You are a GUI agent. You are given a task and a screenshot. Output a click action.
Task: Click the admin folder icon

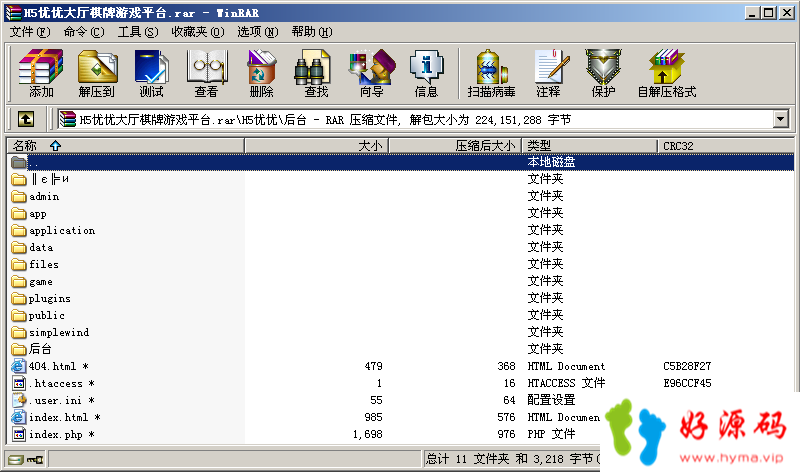click(x=19, y=196)
